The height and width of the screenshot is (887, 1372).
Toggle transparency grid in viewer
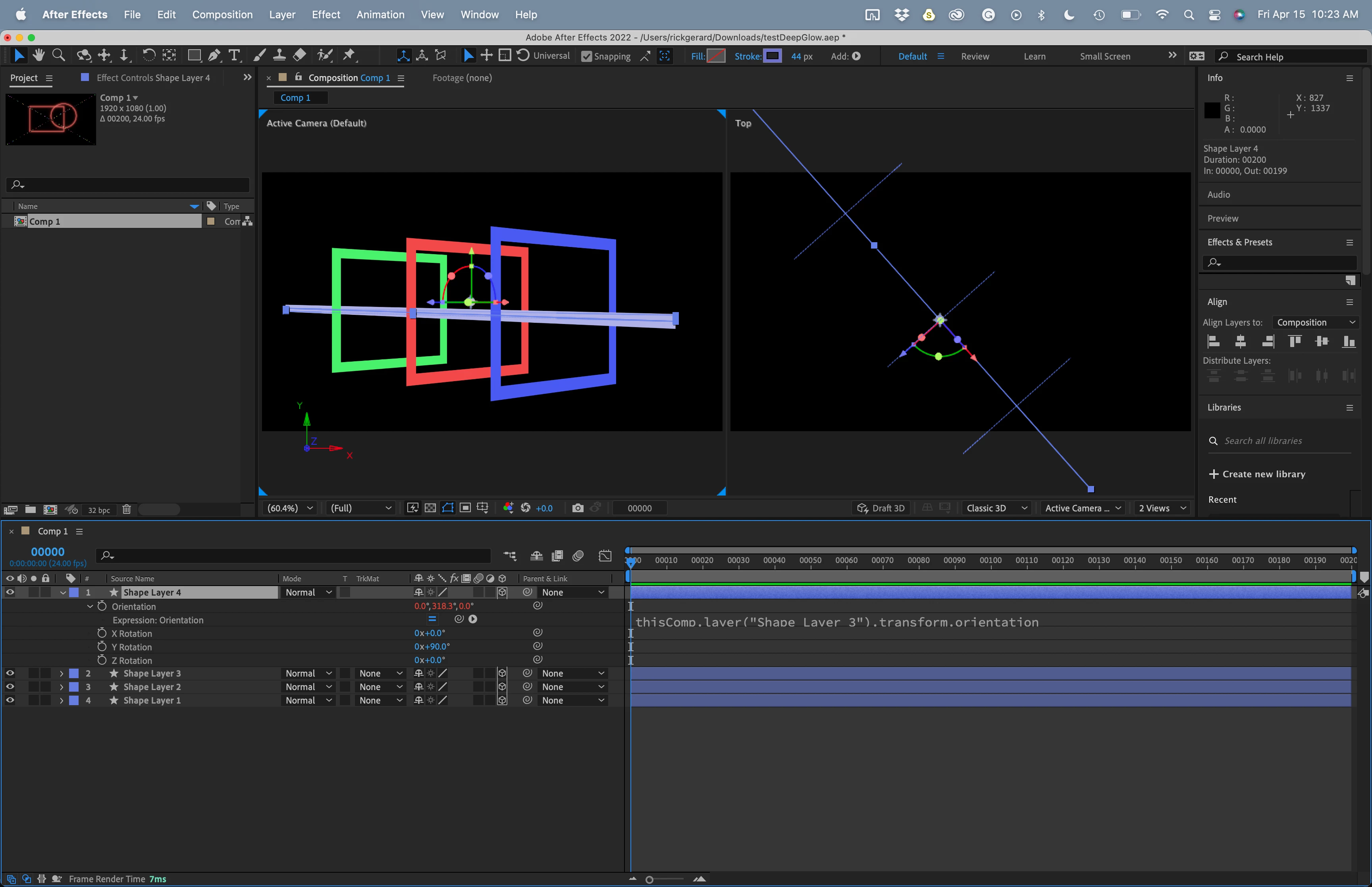coord(430,508)
